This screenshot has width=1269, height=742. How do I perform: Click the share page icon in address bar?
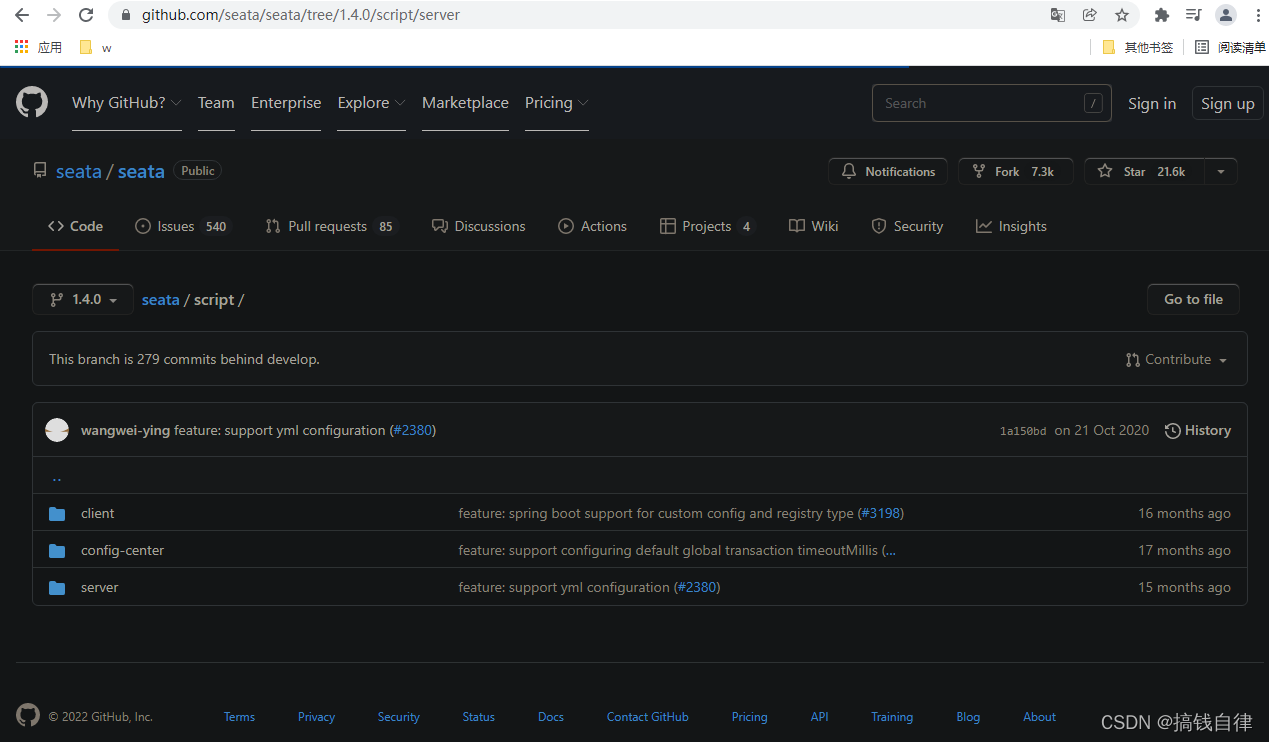tap(1090, 15)
